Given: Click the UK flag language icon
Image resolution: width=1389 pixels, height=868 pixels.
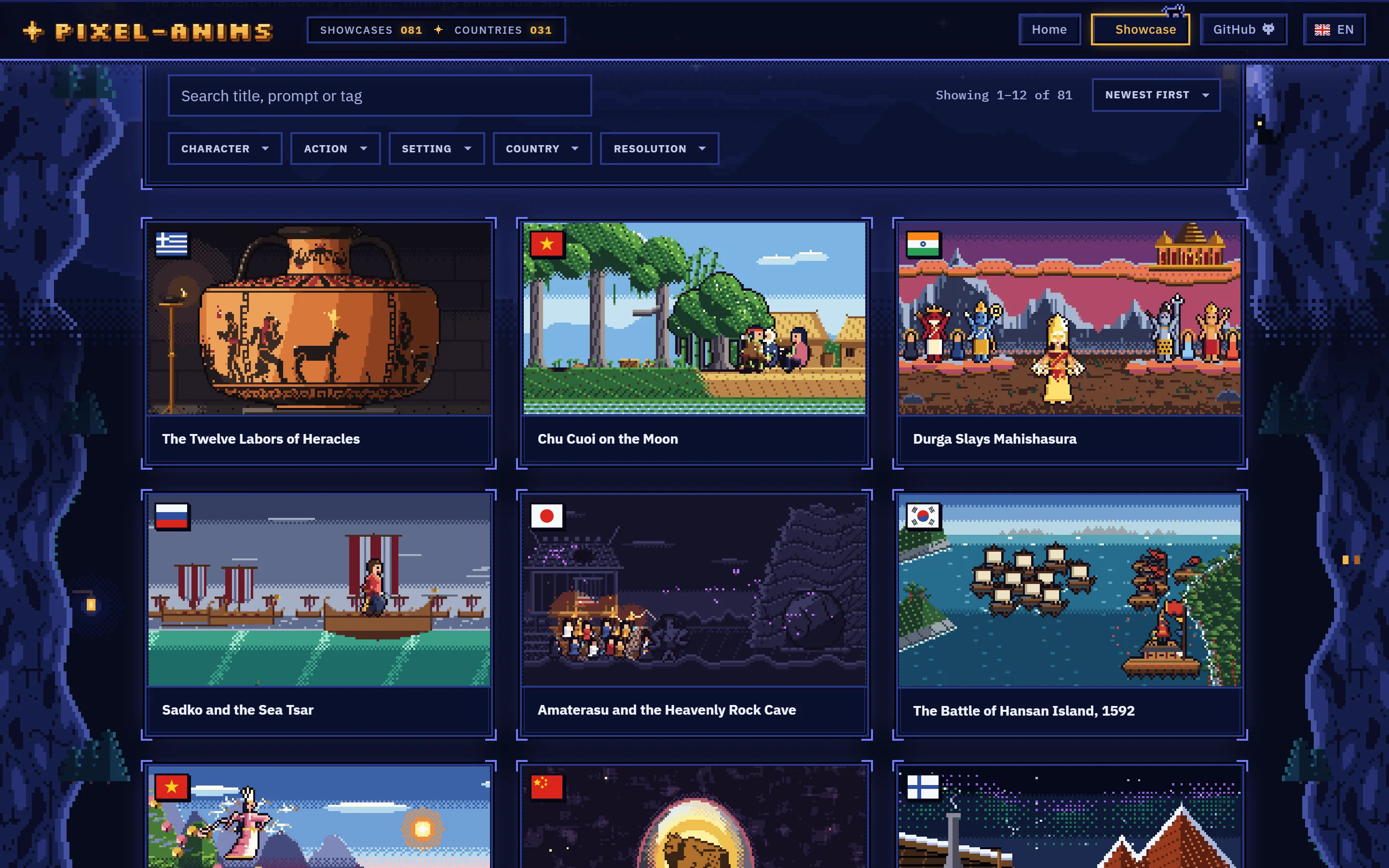Looking at the screenshot, I should [1322, 30].
